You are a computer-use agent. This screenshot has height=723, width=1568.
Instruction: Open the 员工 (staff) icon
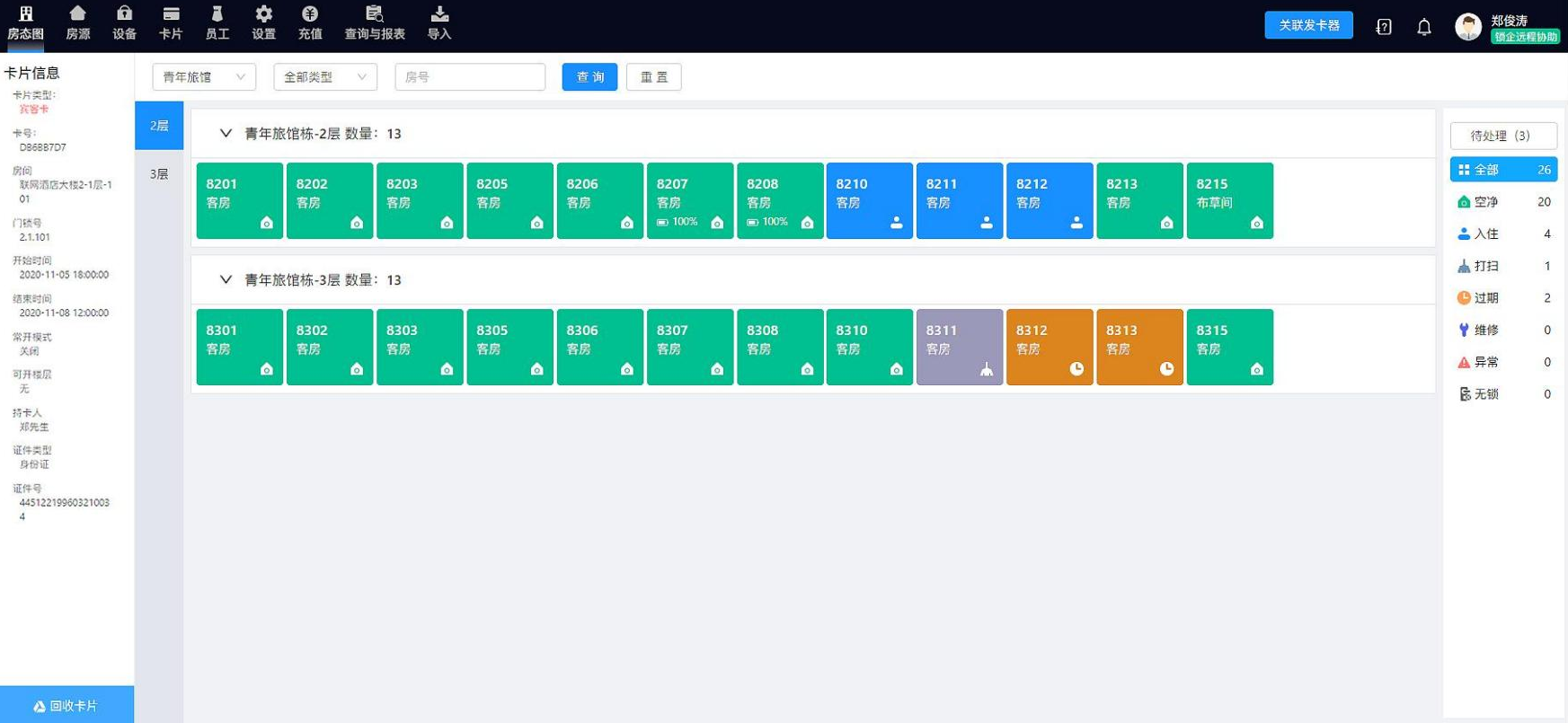[x=217, y=14]
